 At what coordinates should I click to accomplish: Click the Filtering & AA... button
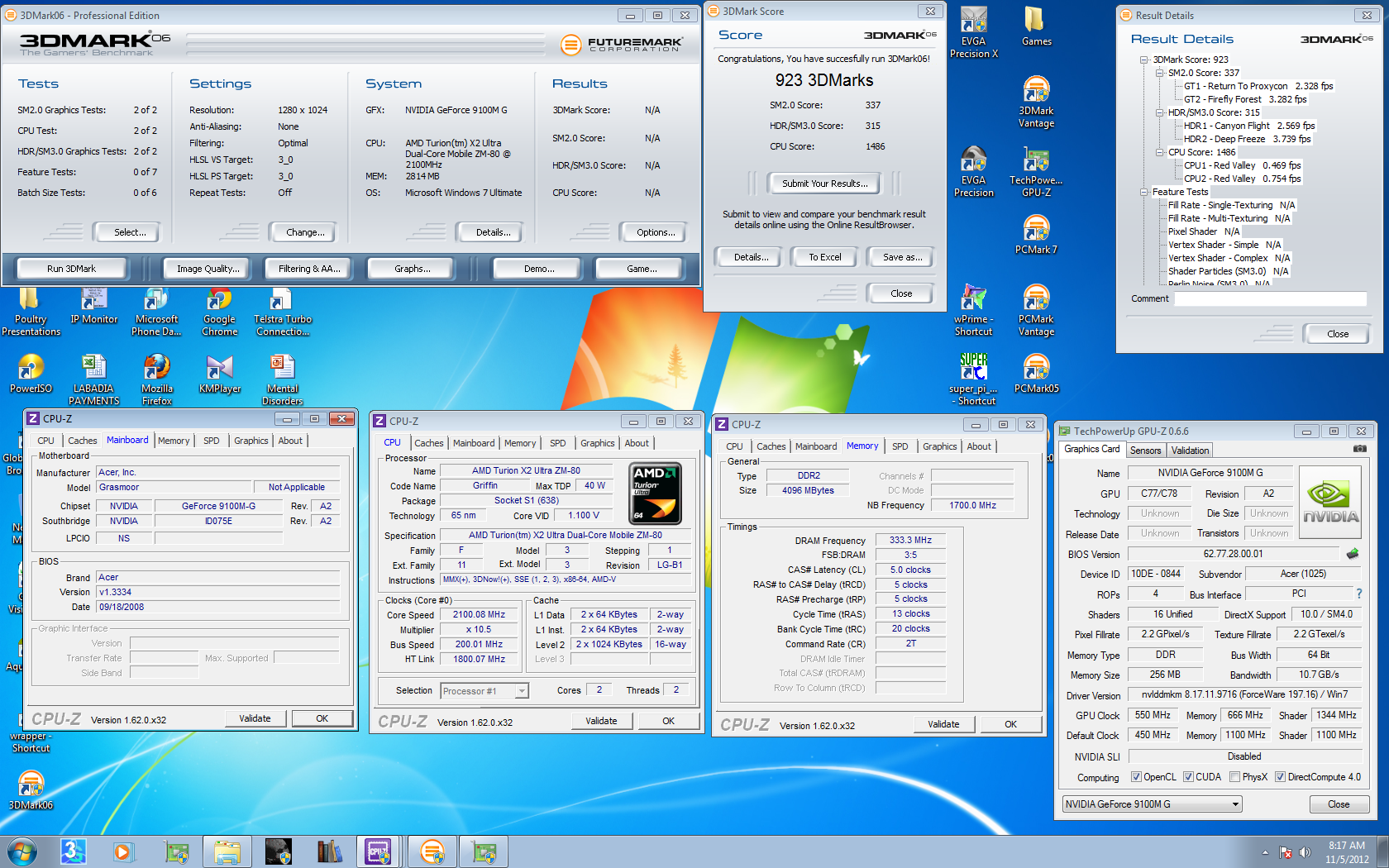point(309,269)
